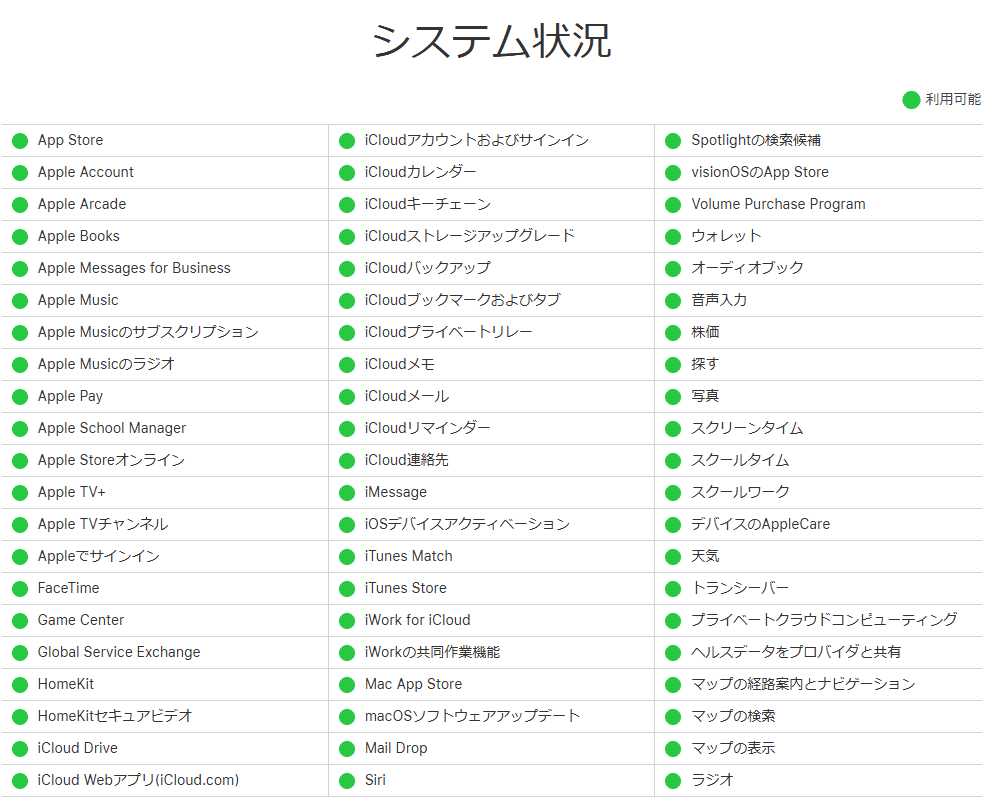Click the green dot next to ラジオ
This screenshot has height=798, width=984.
point(673,781)
